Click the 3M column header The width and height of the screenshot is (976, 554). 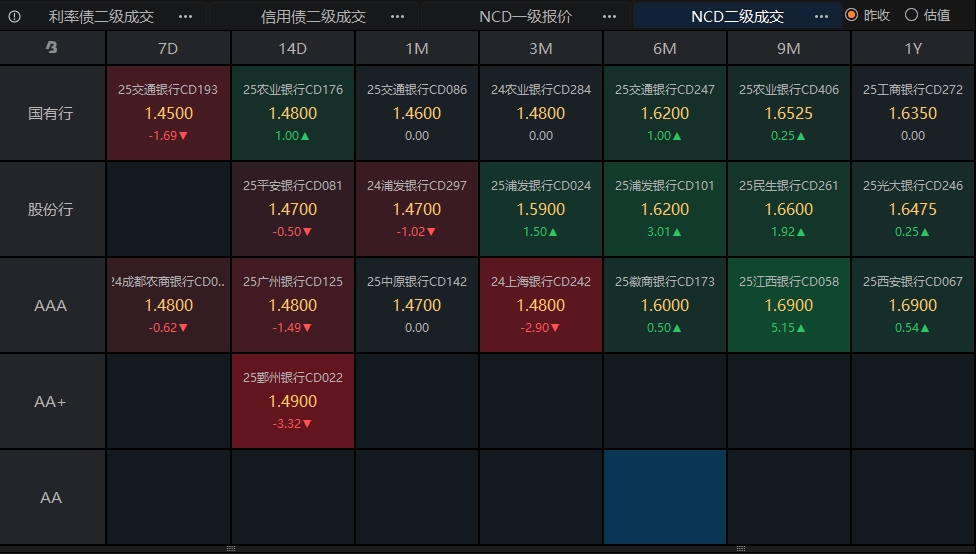coord(541,48)
